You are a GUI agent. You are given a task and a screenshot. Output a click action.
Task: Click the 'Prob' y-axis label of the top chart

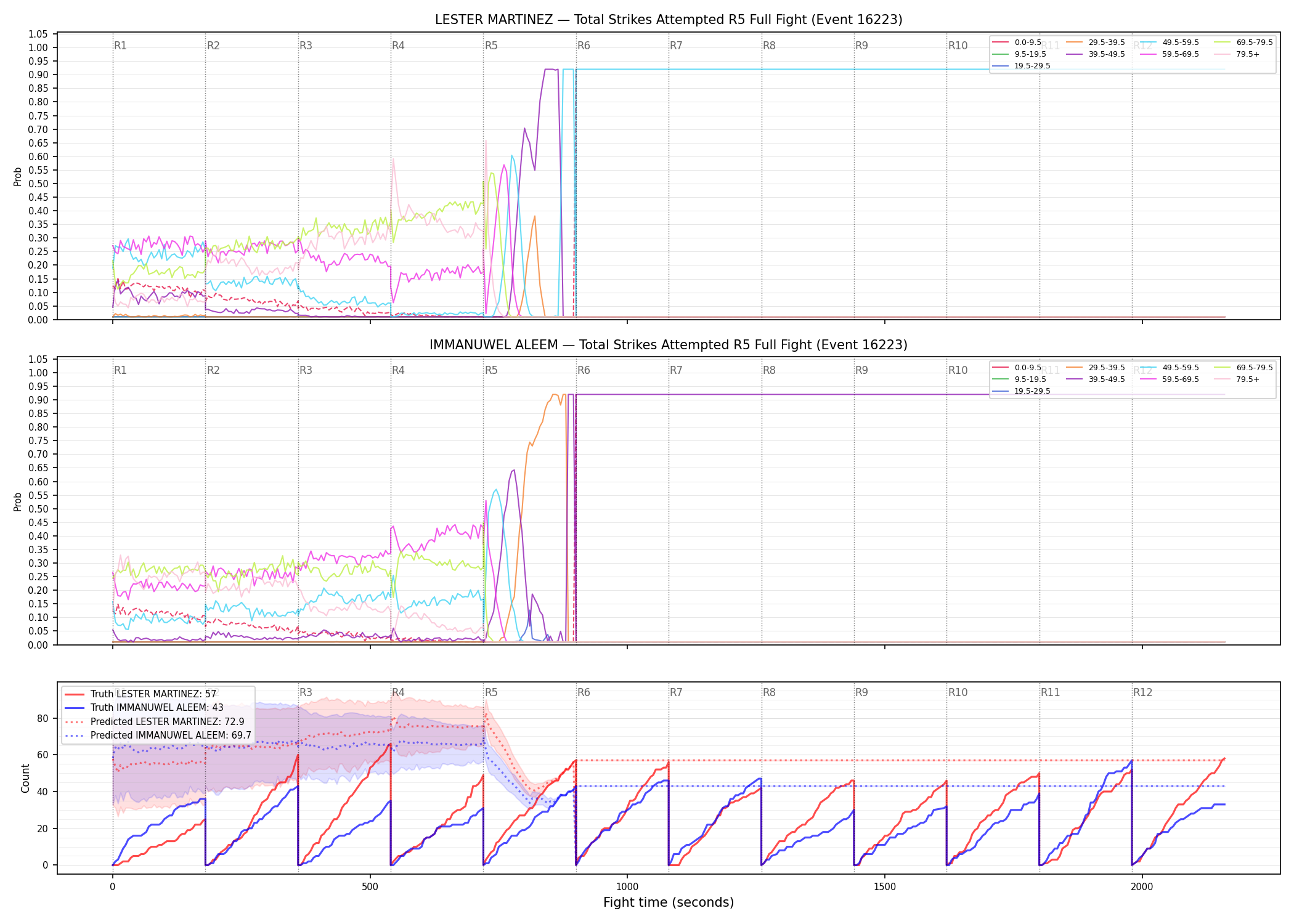pyautogui.click(x=18, y=176)
